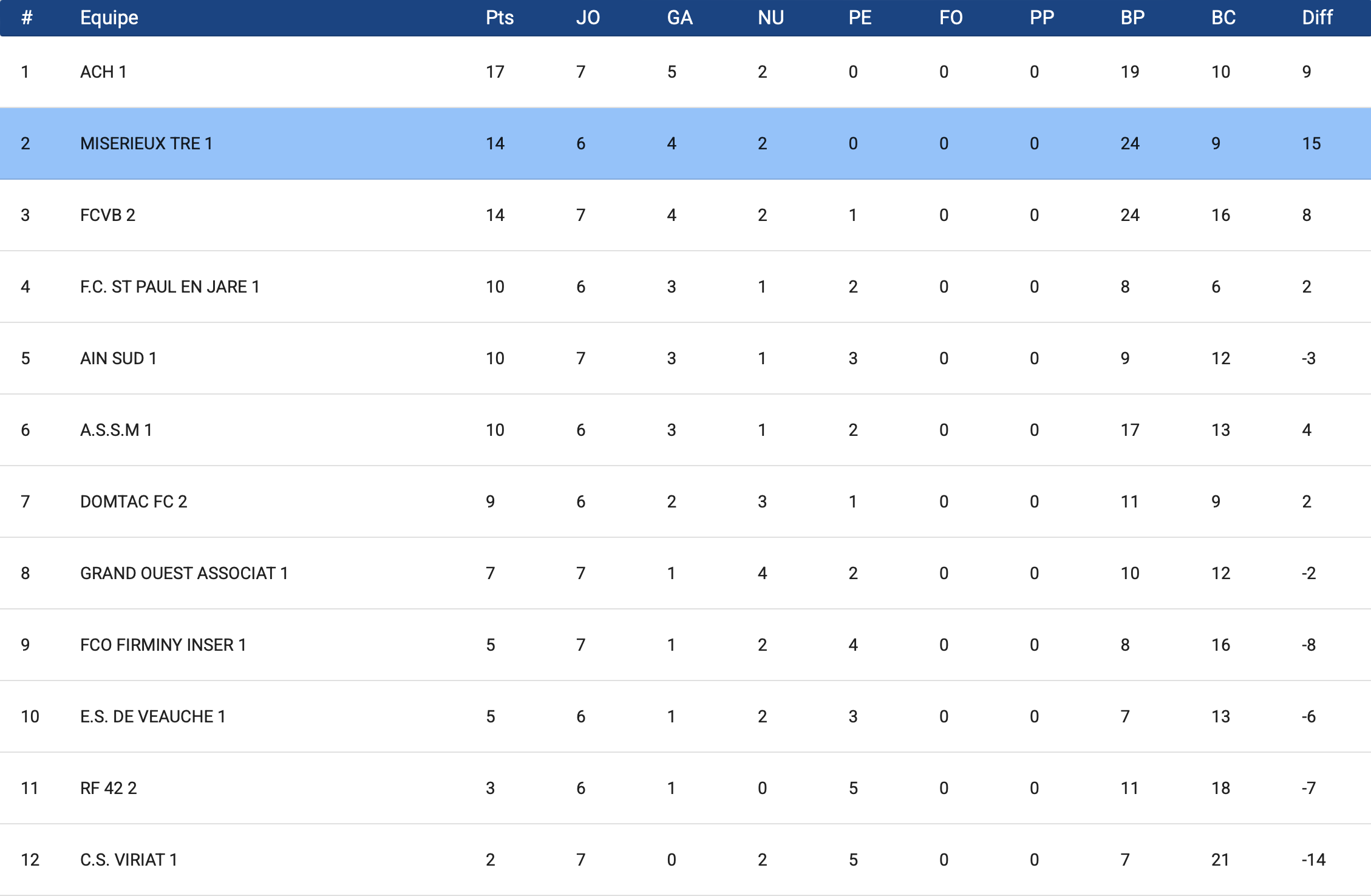This screenshot has height=896, width=1371.
Task: Click F.C. ST PAUL EN JARE 1
Action: coord(170,287)
